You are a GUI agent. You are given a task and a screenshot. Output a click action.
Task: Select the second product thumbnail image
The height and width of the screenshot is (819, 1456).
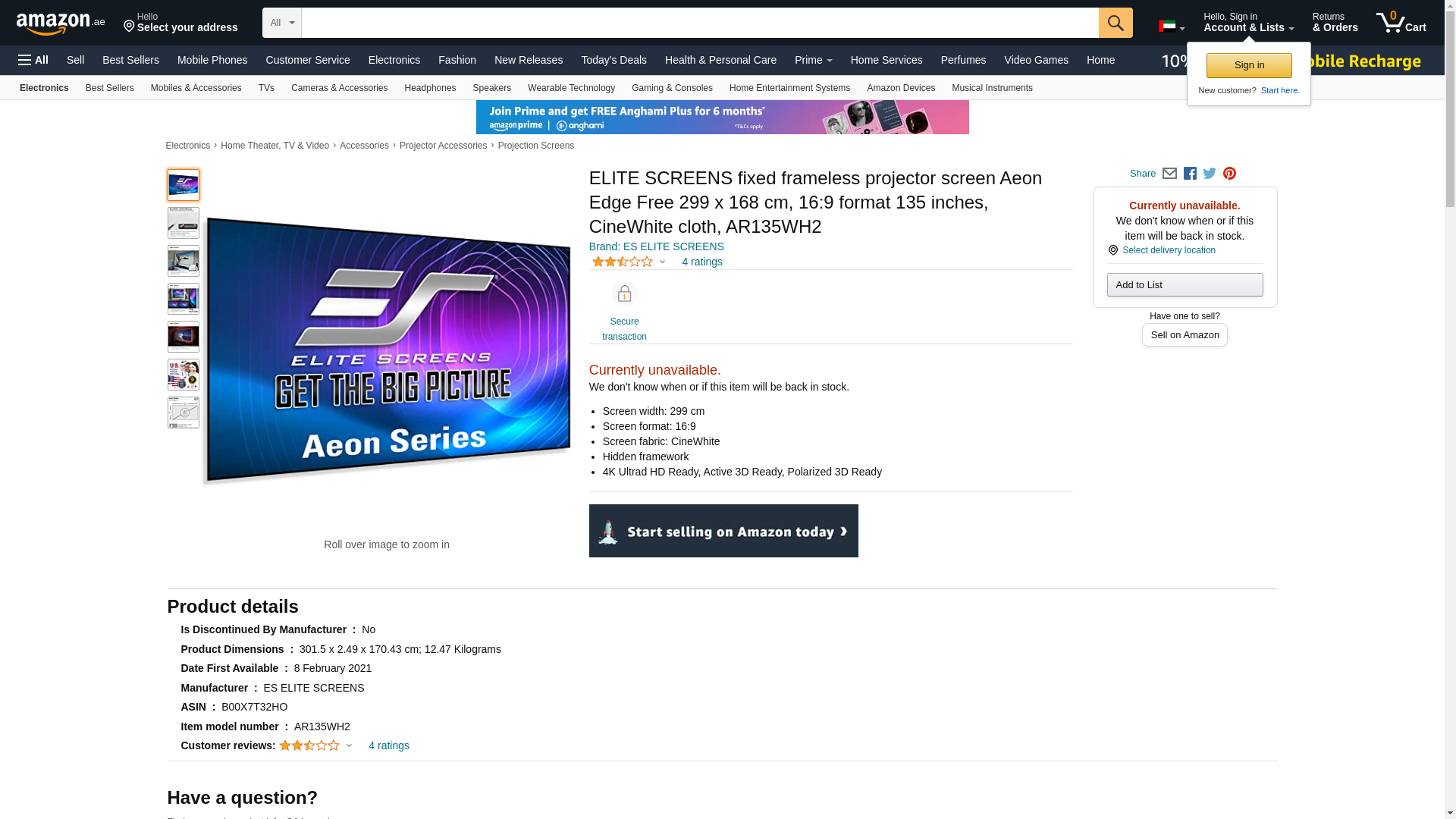[184, 223]
